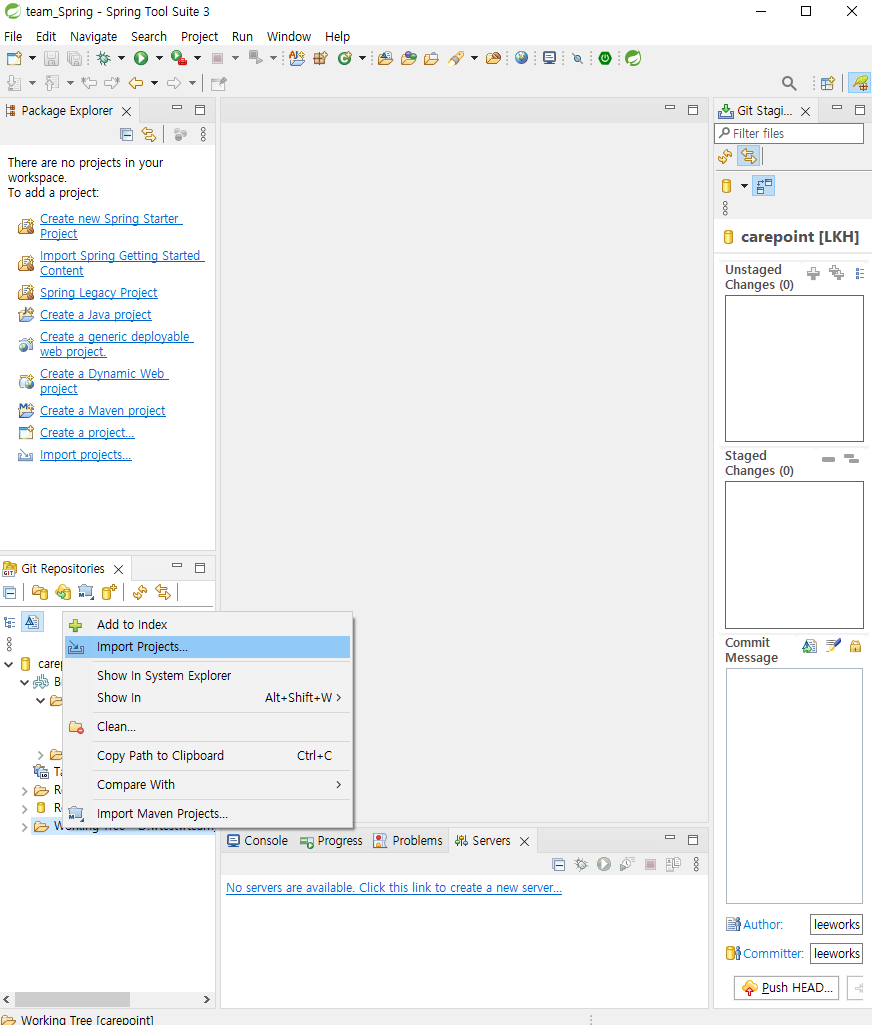Toggle unstaged changes presentation icon
This screenshot has height=1025, width=872.
click(x=860, y=273)
